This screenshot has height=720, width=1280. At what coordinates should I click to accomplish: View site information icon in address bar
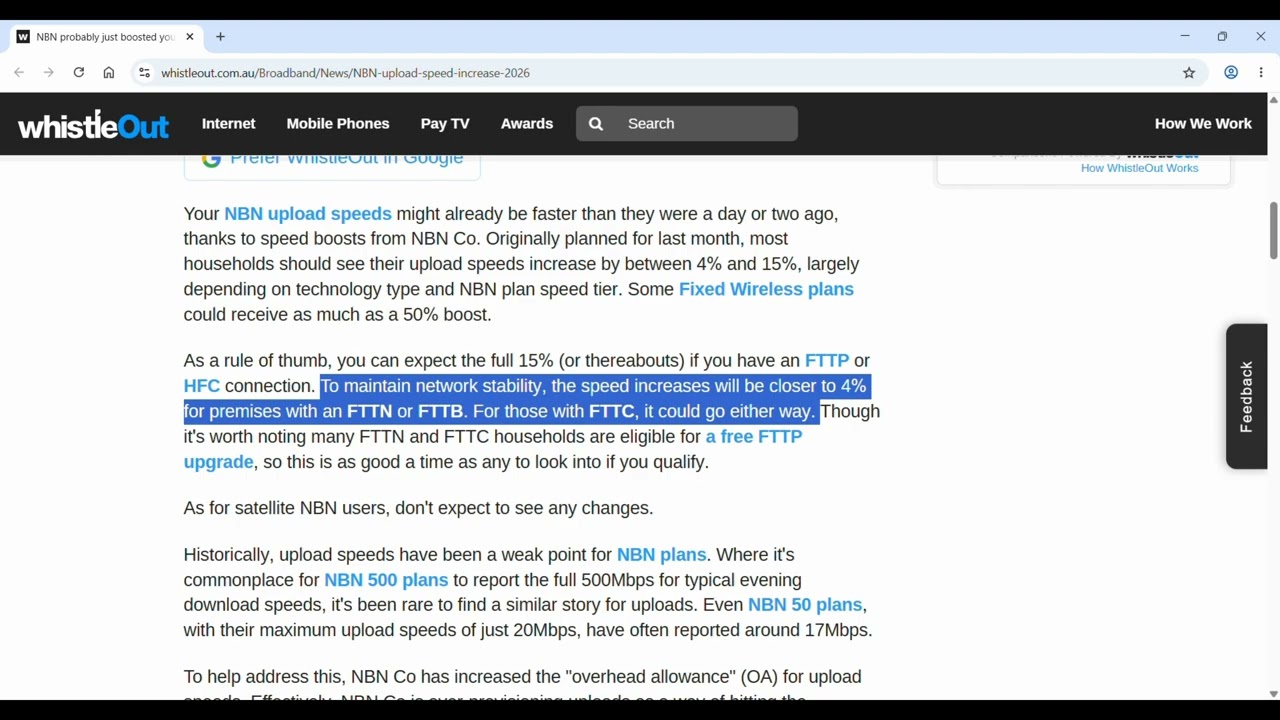pos(144,73)
